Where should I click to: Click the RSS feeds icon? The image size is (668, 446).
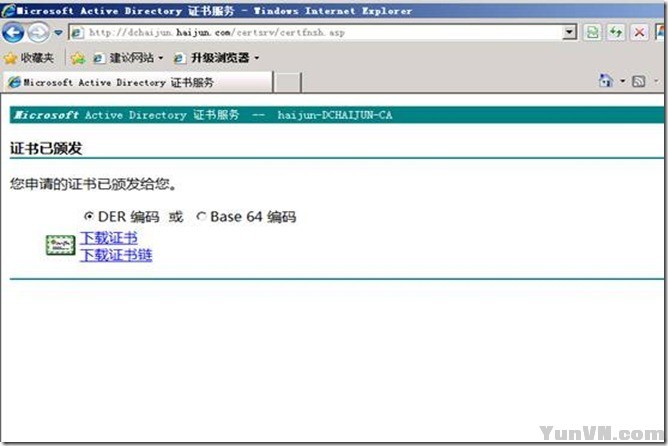click(x=638, y=81)
